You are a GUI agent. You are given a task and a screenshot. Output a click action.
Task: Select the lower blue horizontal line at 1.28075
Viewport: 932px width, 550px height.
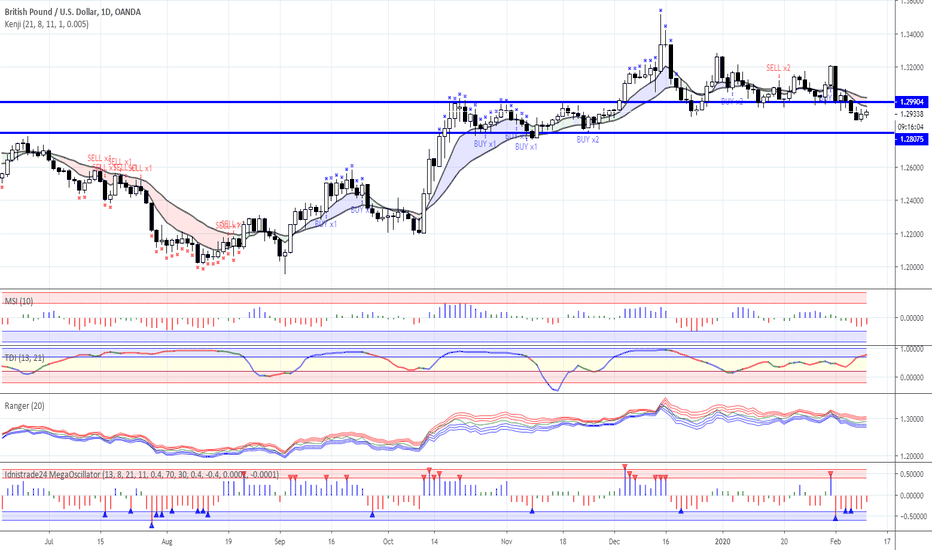pyautogui.click(x=447, y=133)
